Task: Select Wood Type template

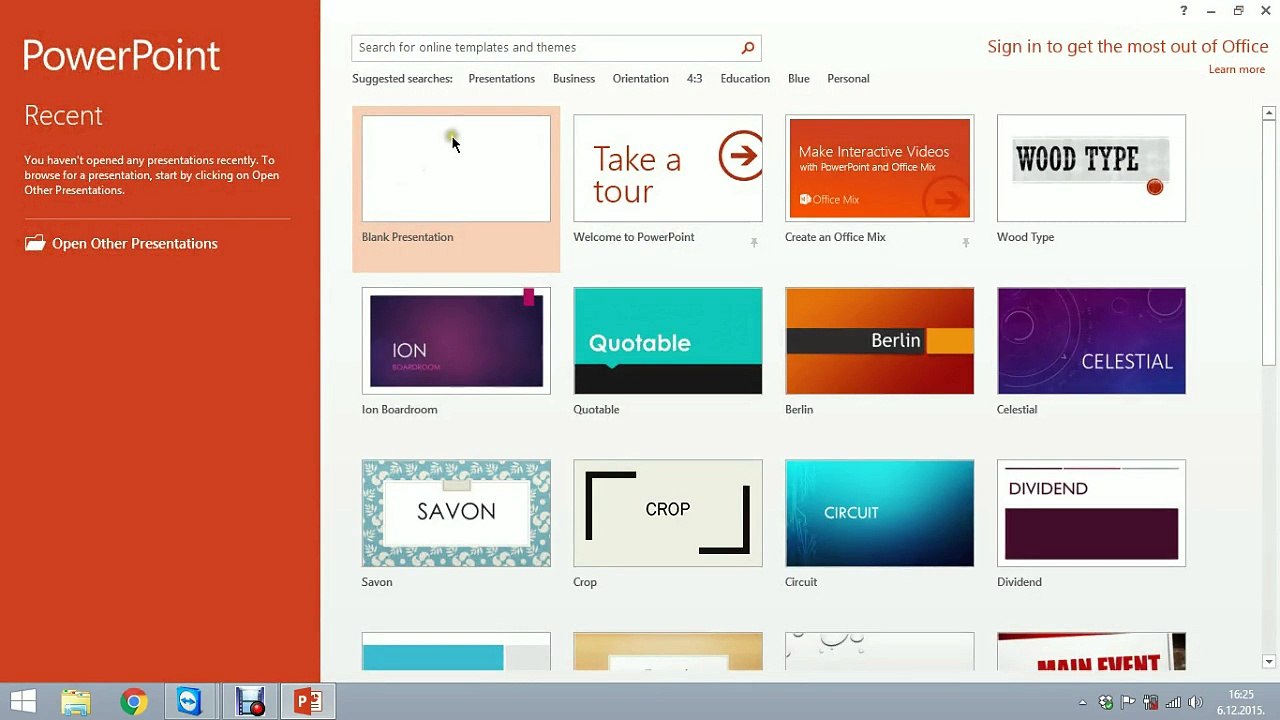Action: coord(1091,168)
